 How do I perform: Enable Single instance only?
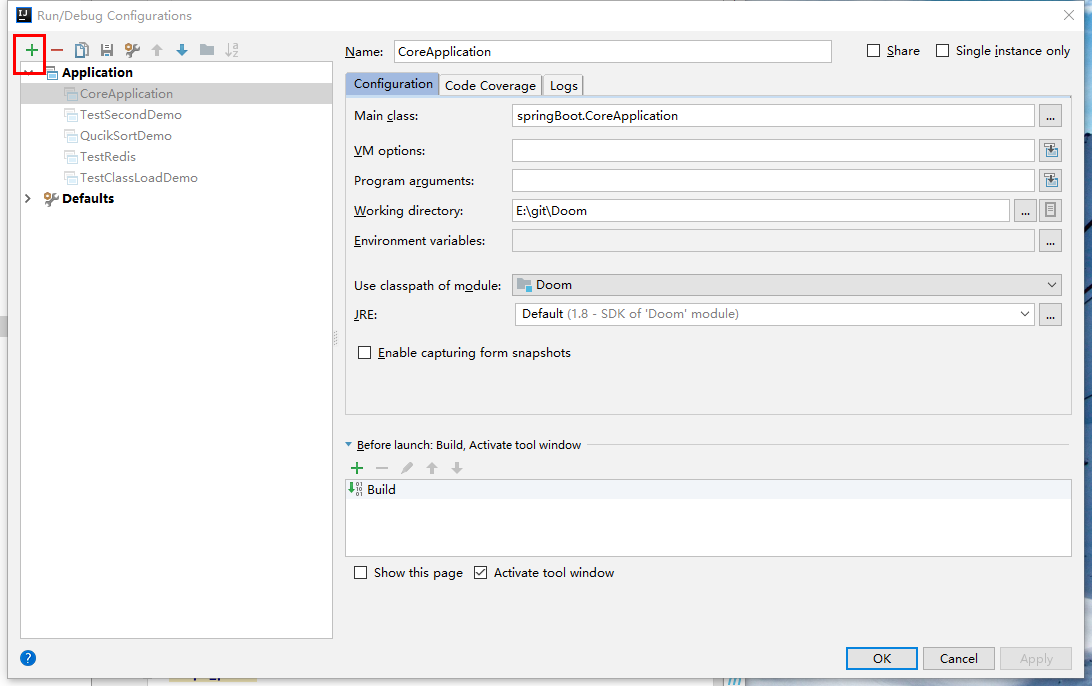pos(942,51)
